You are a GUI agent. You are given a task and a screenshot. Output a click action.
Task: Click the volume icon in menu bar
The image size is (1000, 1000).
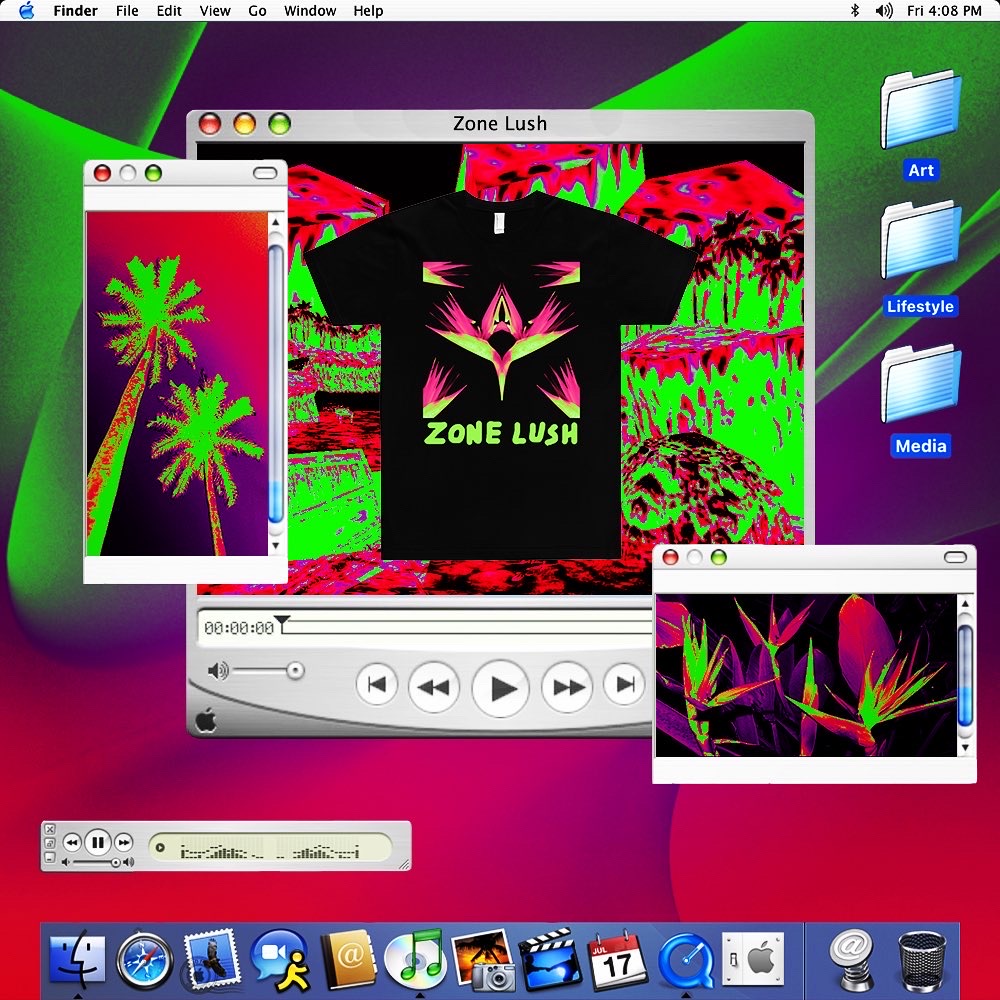(x=883, y=10)
